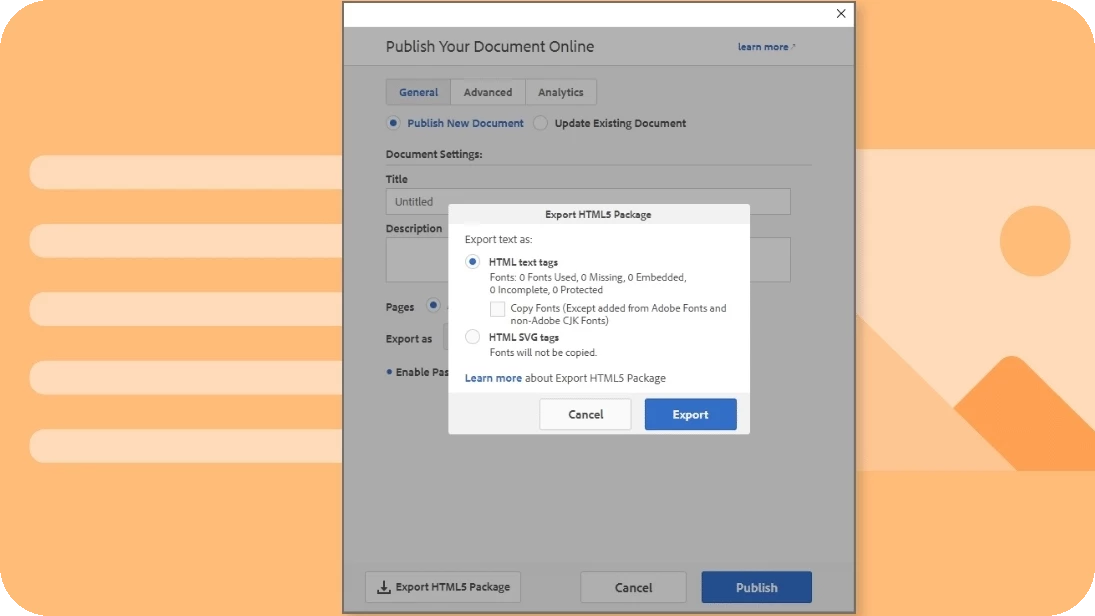
Task: Click the download icon beside Export HTML5 Package
Action: [x=383, y=587]
